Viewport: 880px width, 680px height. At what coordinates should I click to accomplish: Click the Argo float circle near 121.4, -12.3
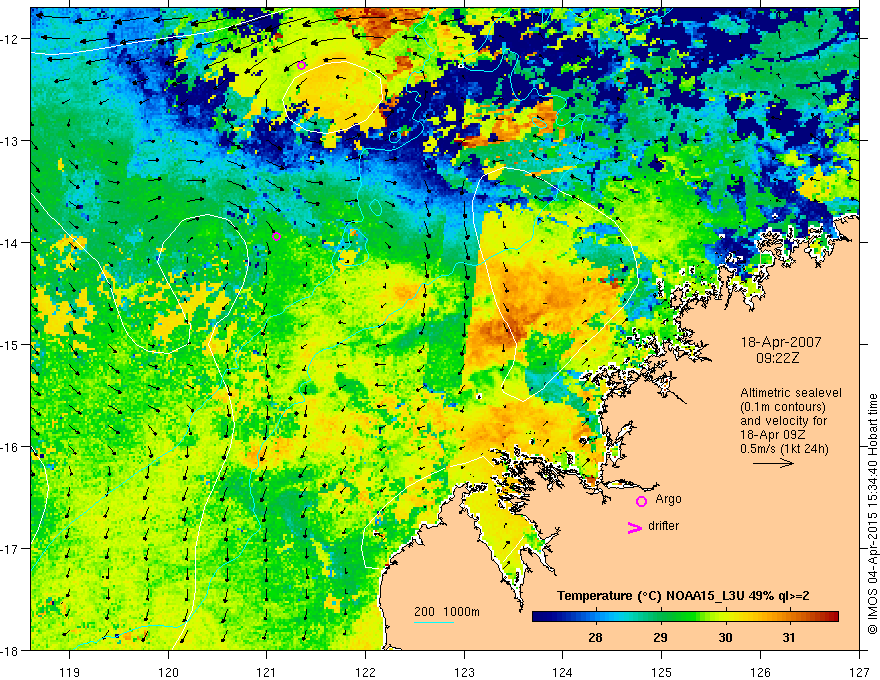pos(301,65)
